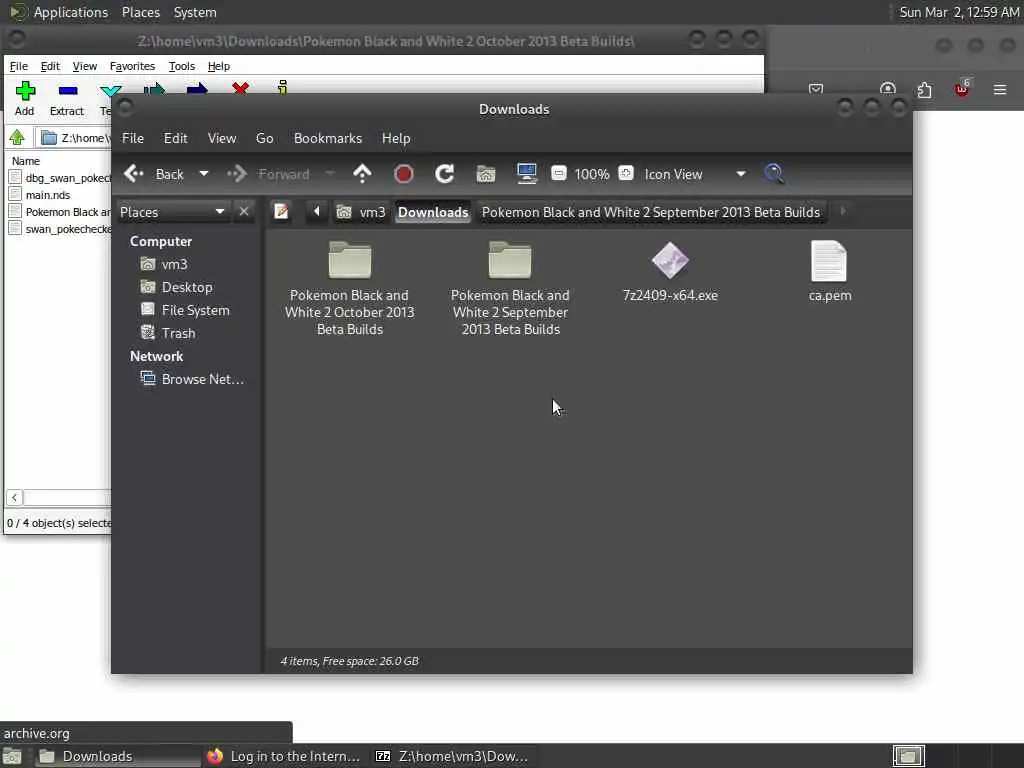Click the 7-Zip Add button
The height and width of the screenshot is (768, 1024).
[x=25, y=99]
